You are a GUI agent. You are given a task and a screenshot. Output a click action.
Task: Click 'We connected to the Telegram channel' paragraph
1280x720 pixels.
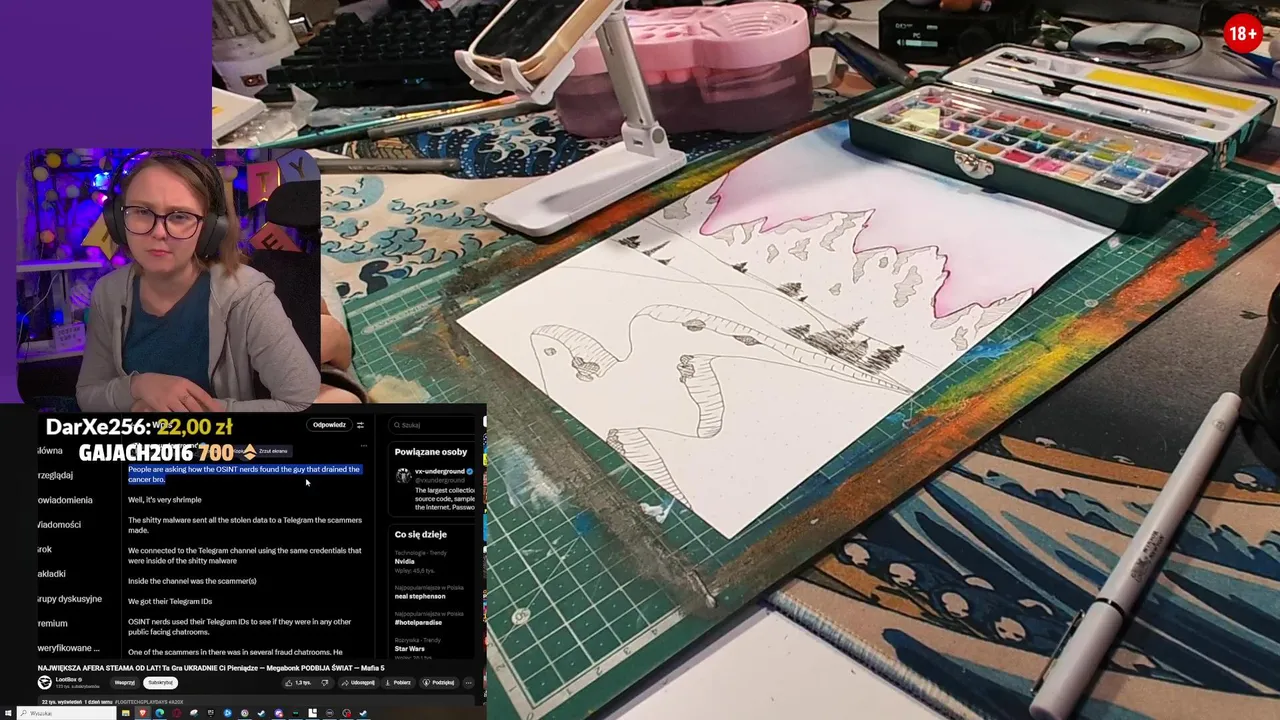coord(245,555)
